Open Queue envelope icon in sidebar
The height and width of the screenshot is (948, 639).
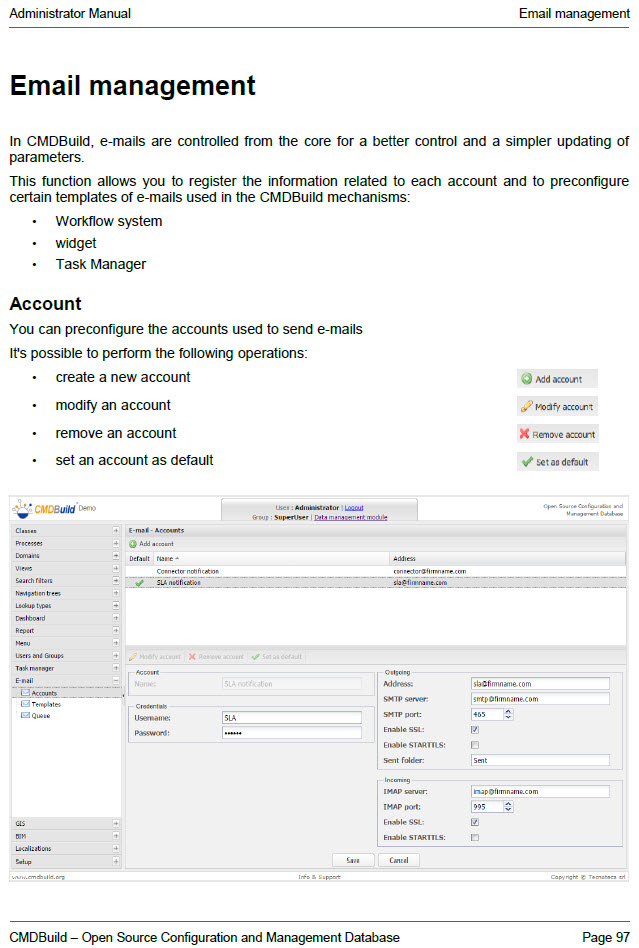25,716
